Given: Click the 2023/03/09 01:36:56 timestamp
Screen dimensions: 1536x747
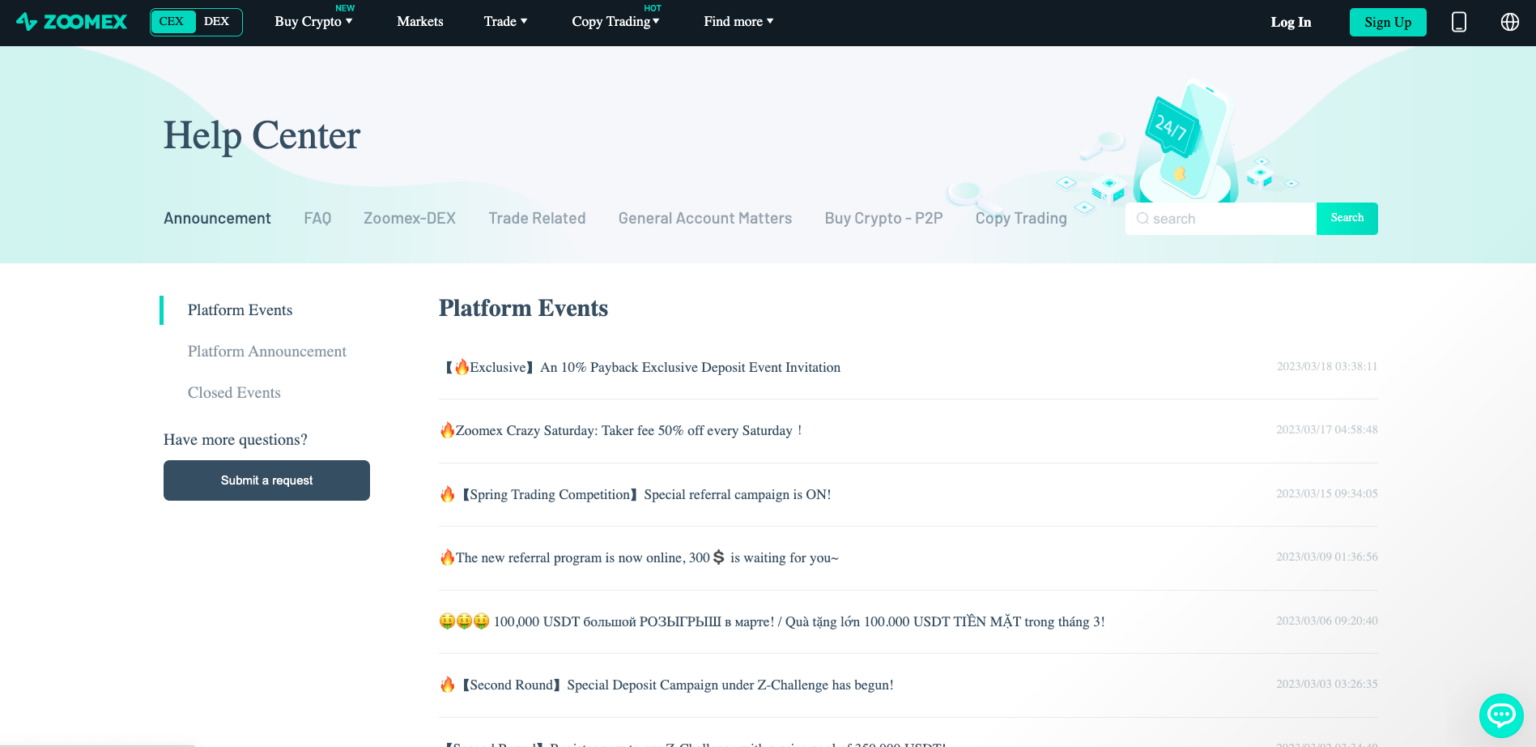Looking at the screenshot, I should pyautogui.click(x=1327, y=557).
